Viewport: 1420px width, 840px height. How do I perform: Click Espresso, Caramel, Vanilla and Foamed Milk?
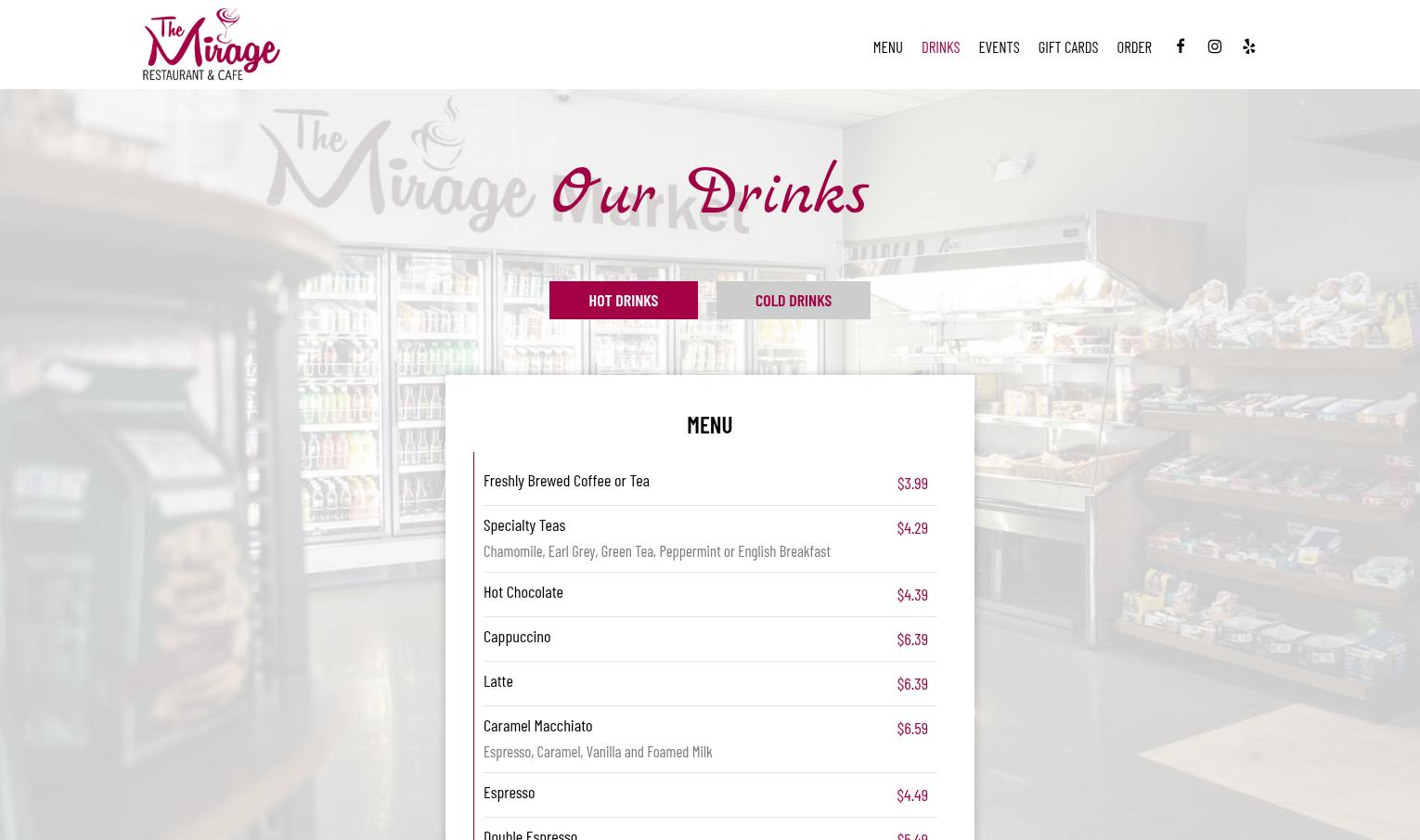[x=598, y=751]
